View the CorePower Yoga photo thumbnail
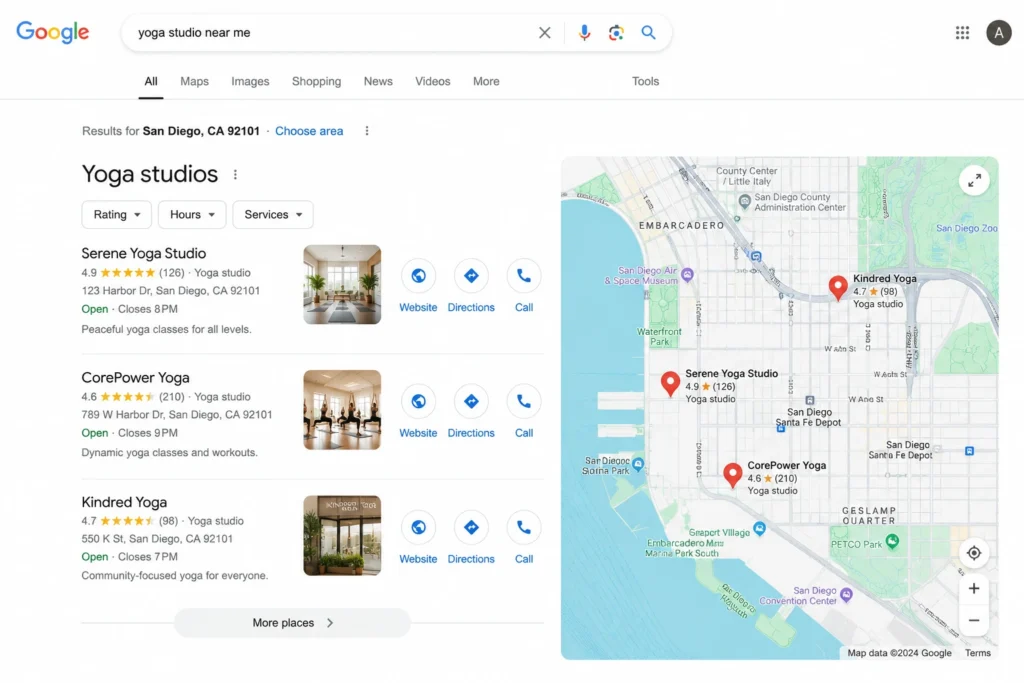 click(342, 410)
